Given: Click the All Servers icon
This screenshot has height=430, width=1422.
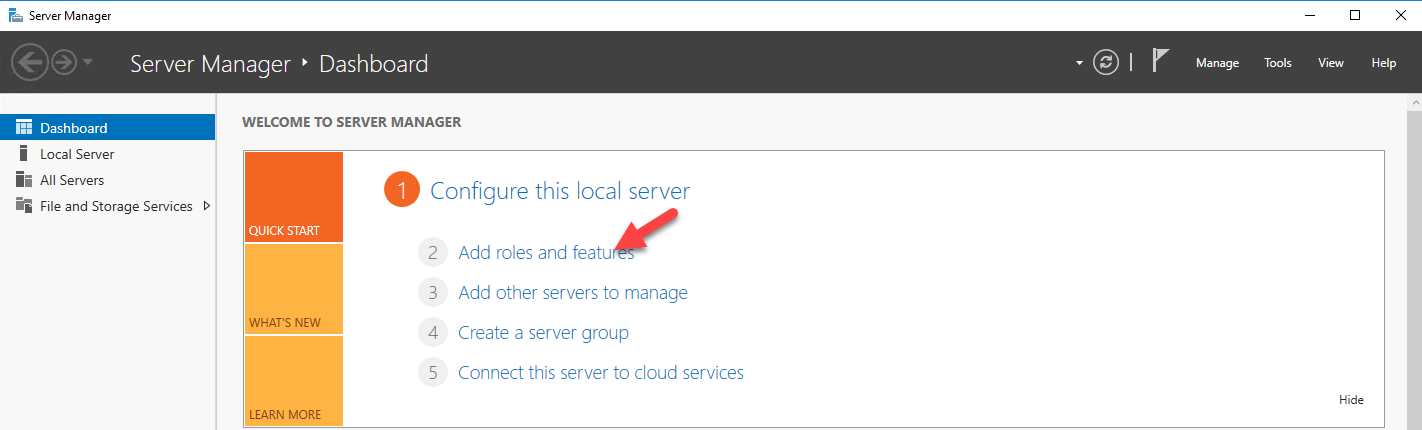Looking at the screenshot, I should point(24,180).
